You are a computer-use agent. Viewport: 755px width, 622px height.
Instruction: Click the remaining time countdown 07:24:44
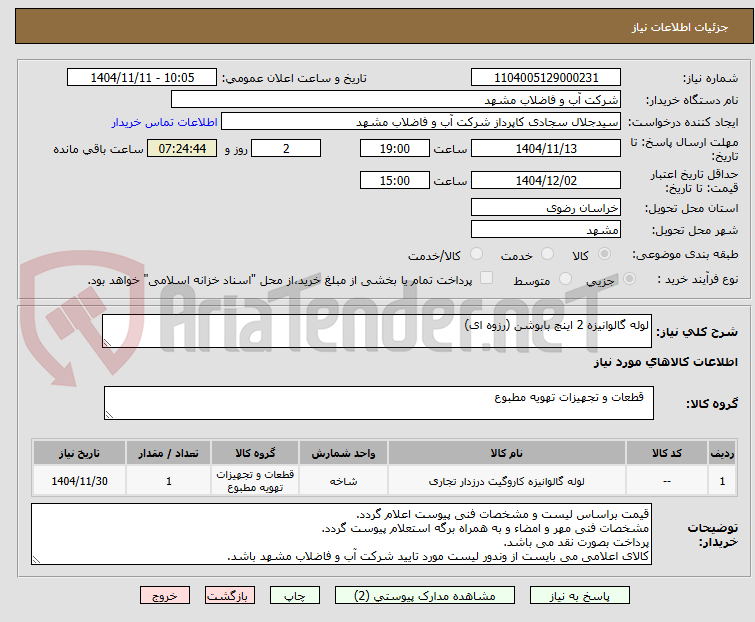pos(182,148)
